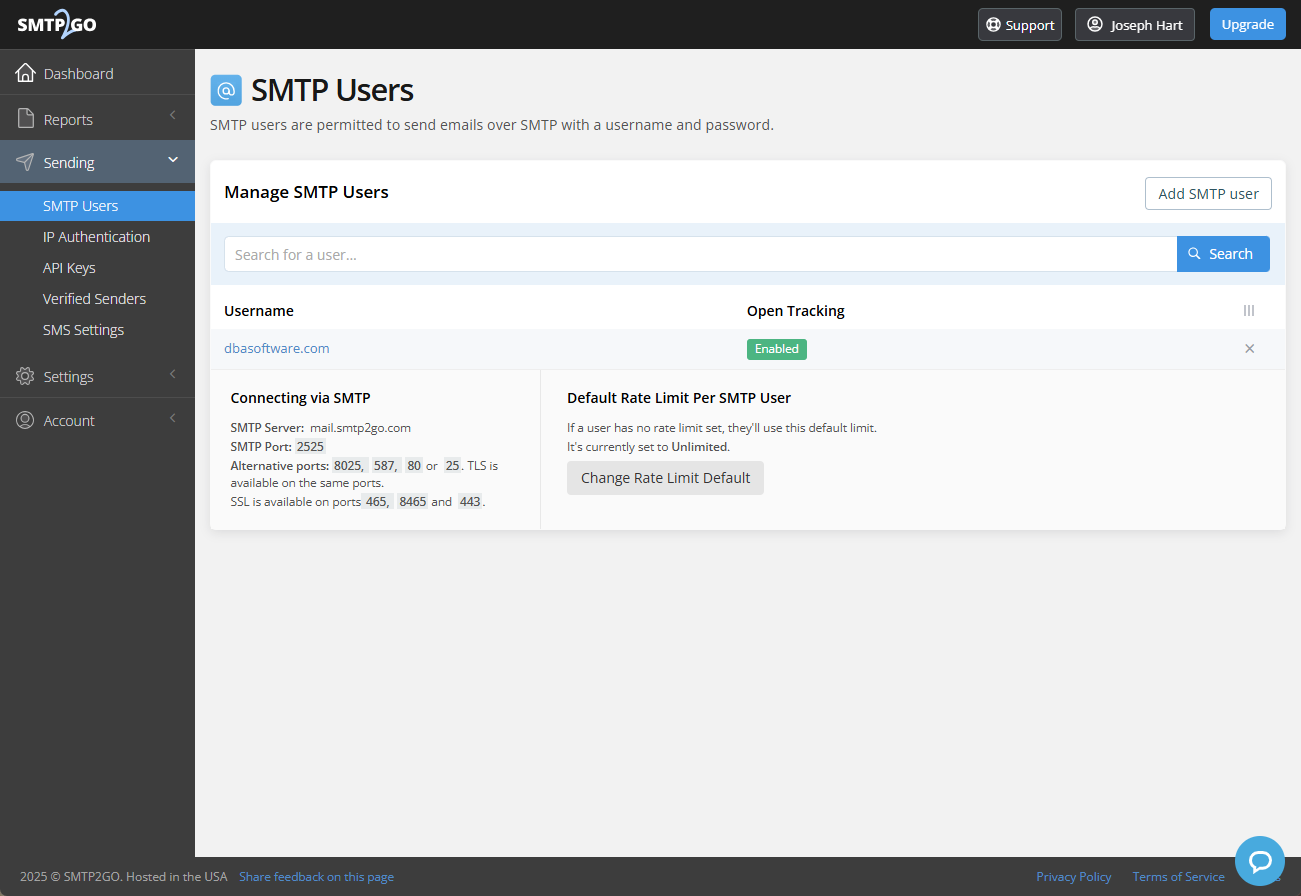1301x896 pixels.
Task: Click the SMTP port 2525 value
Action: point(310,447)
